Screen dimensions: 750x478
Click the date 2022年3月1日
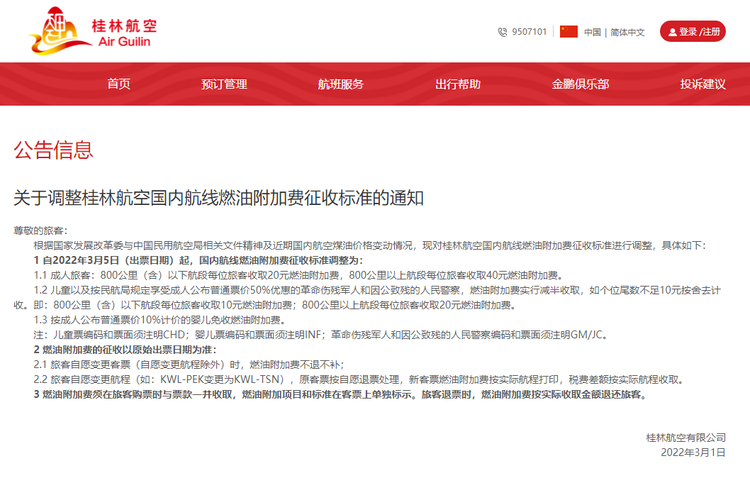click(x=693, y=452)
